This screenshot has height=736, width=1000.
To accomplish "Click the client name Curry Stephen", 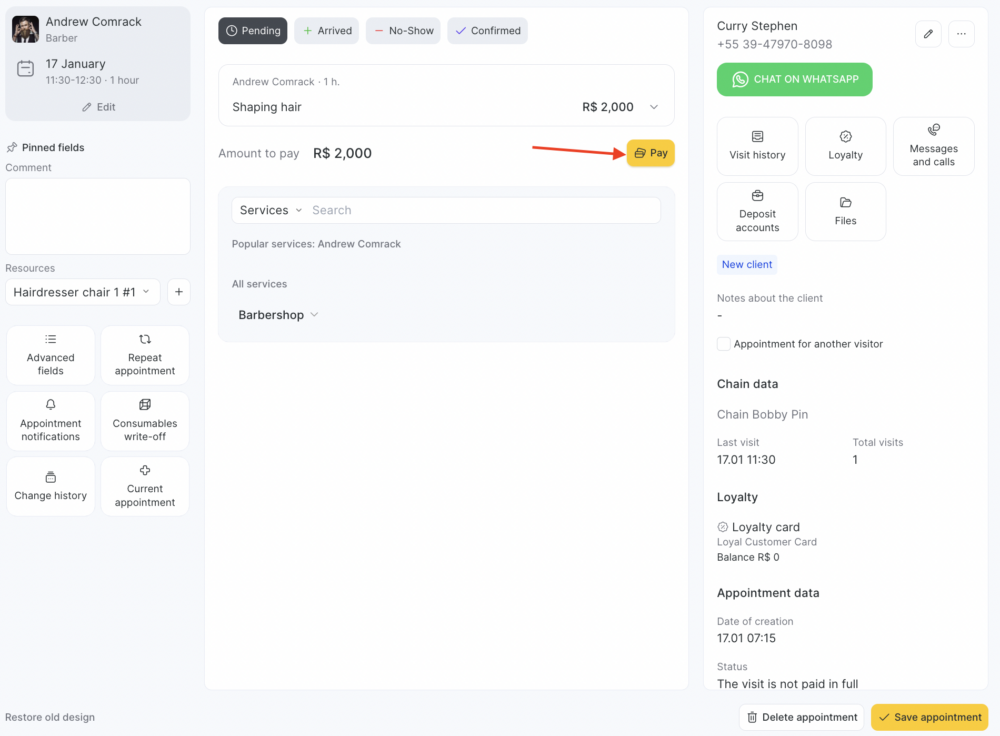I will point(757,26).
